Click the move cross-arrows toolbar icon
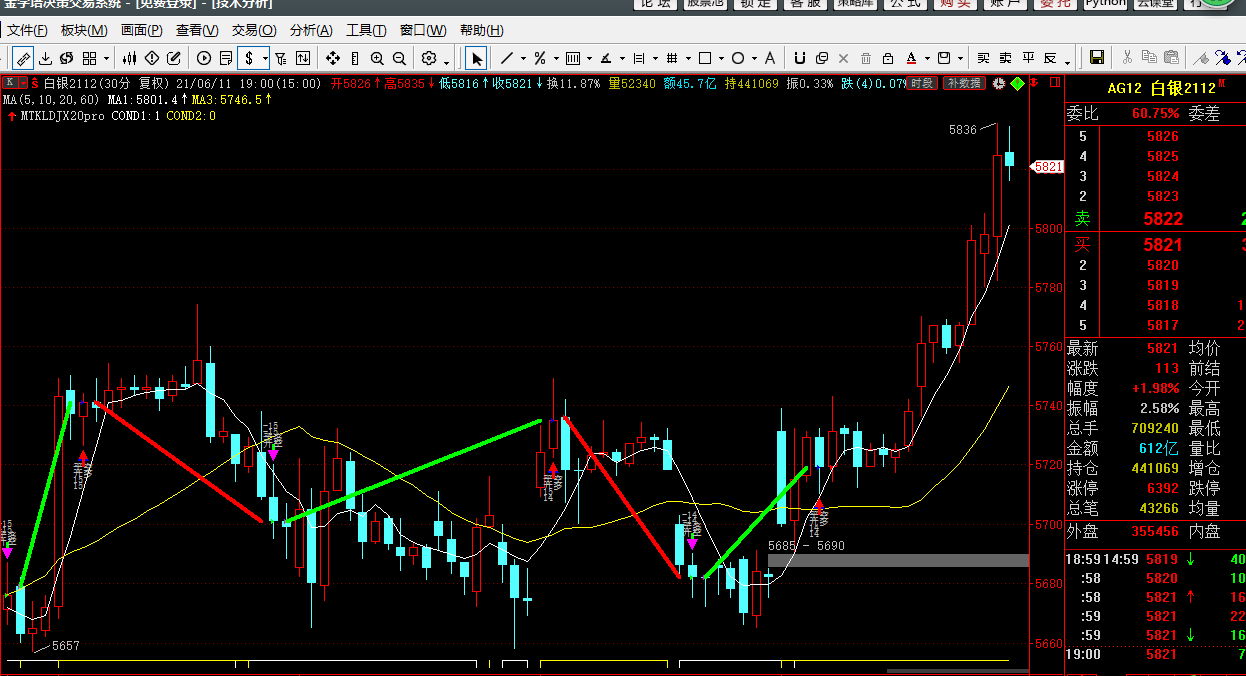This screenshot has height=676, width=1246. coord(333,58)
